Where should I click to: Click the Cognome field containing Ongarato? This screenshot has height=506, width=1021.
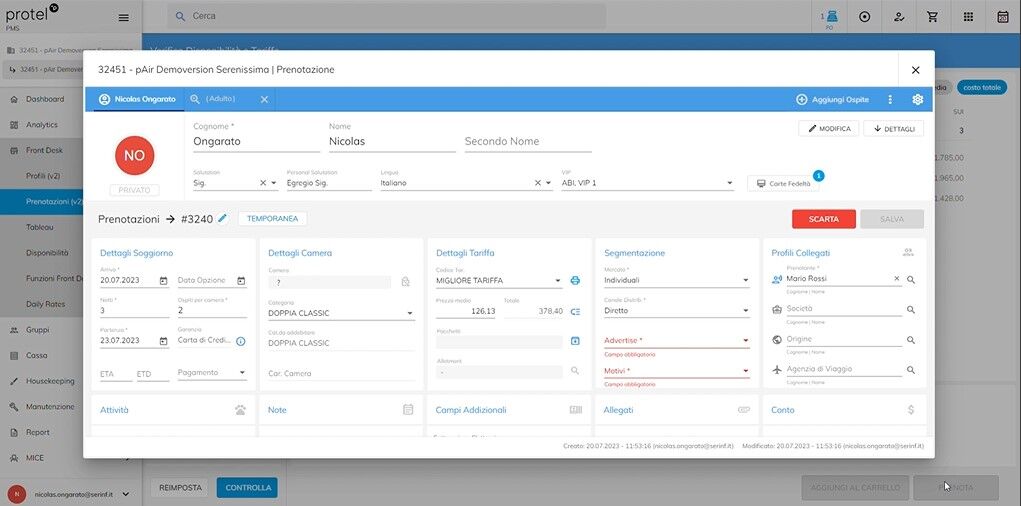pos(255,142)
